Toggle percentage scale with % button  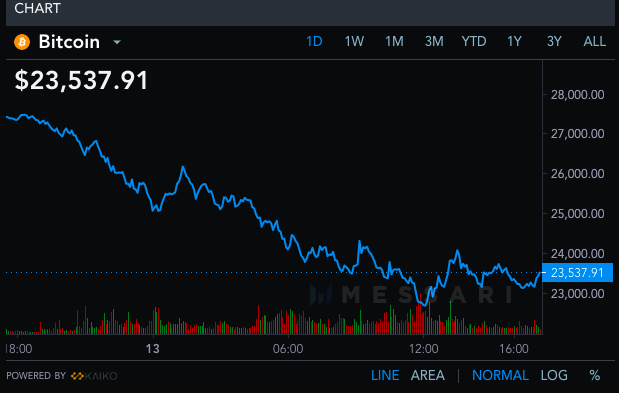595,375
